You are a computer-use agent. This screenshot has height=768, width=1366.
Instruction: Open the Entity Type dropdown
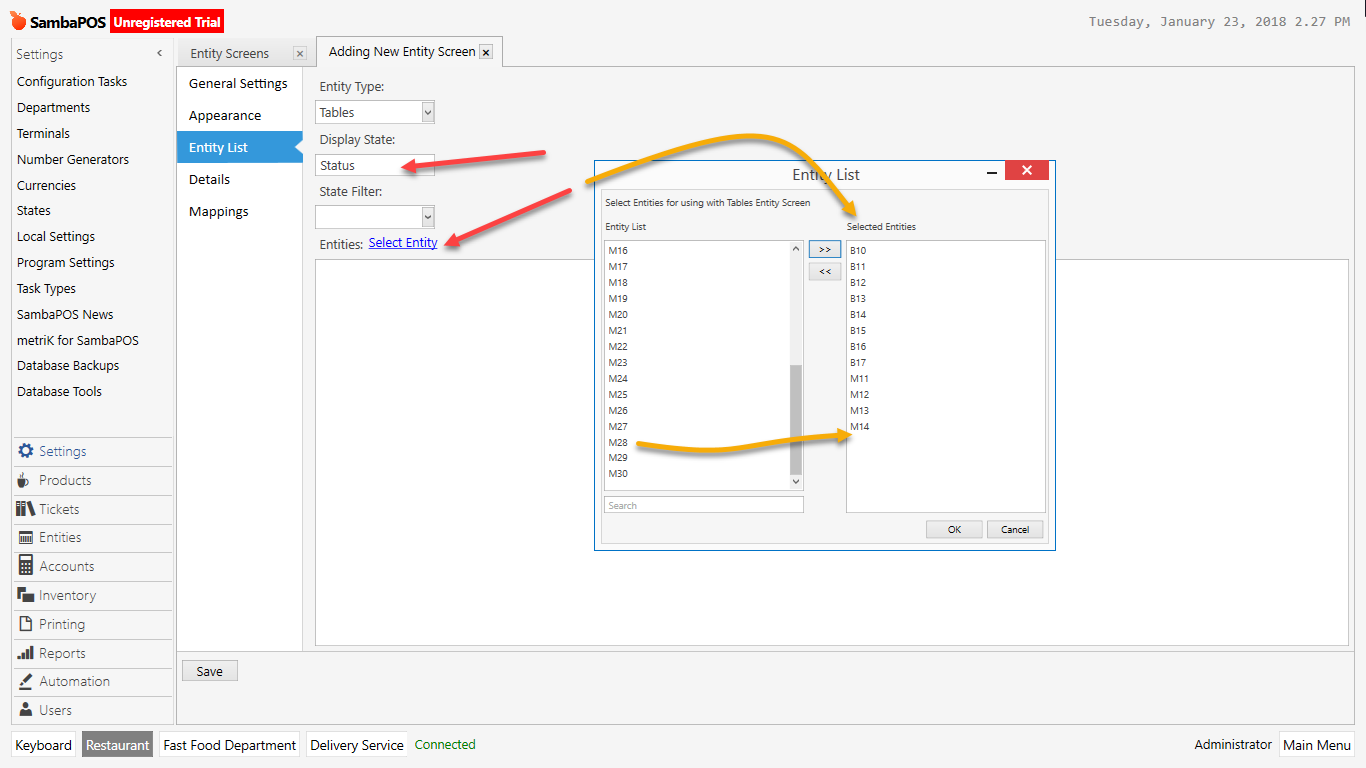[428, 112]
